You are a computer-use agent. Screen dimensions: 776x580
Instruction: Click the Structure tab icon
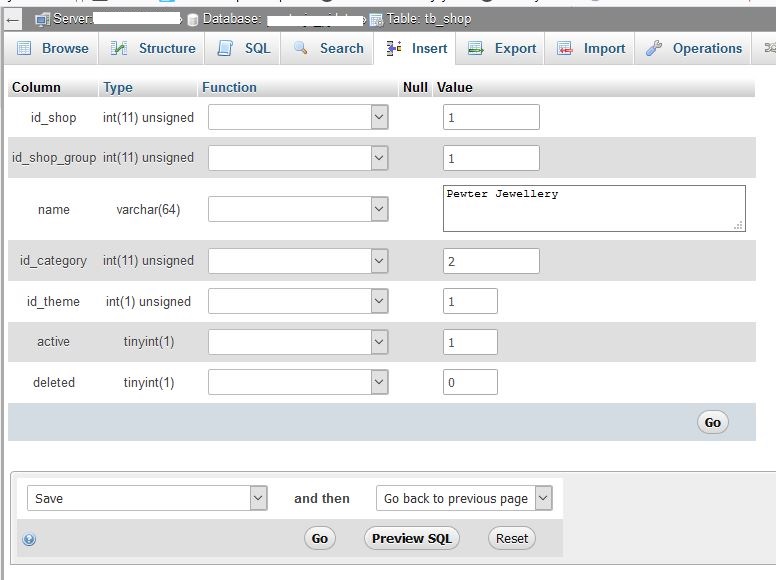point(119,48)
